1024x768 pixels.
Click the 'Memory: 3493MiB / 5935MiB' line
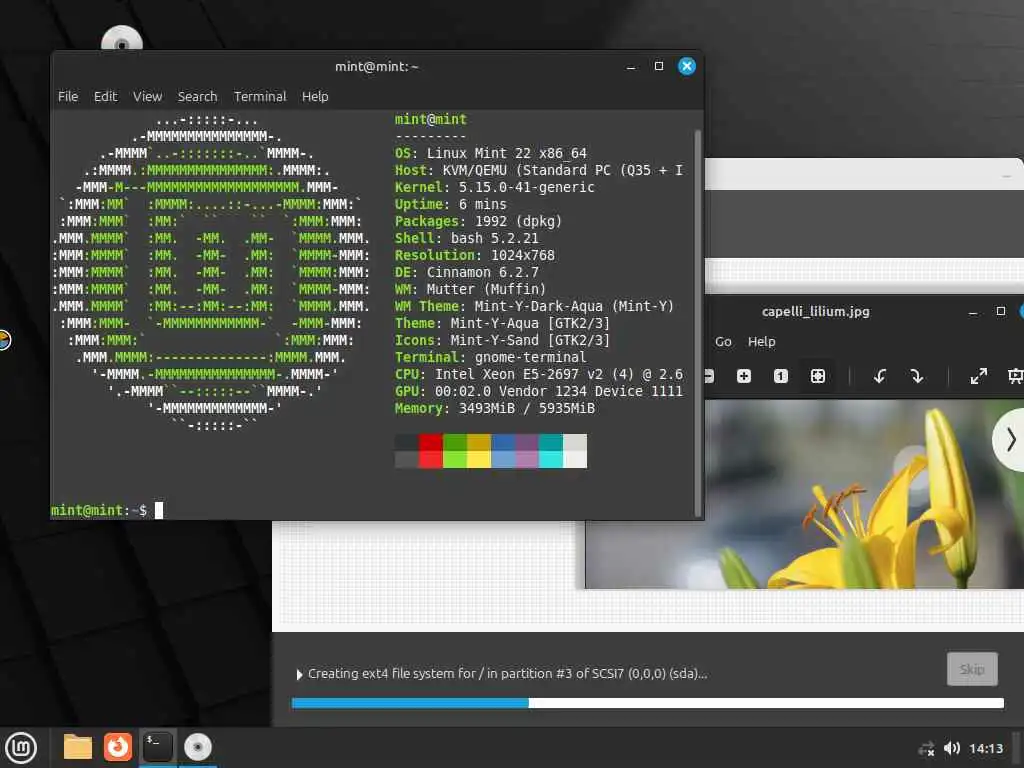pyautogui.click(x=494, y=408)
